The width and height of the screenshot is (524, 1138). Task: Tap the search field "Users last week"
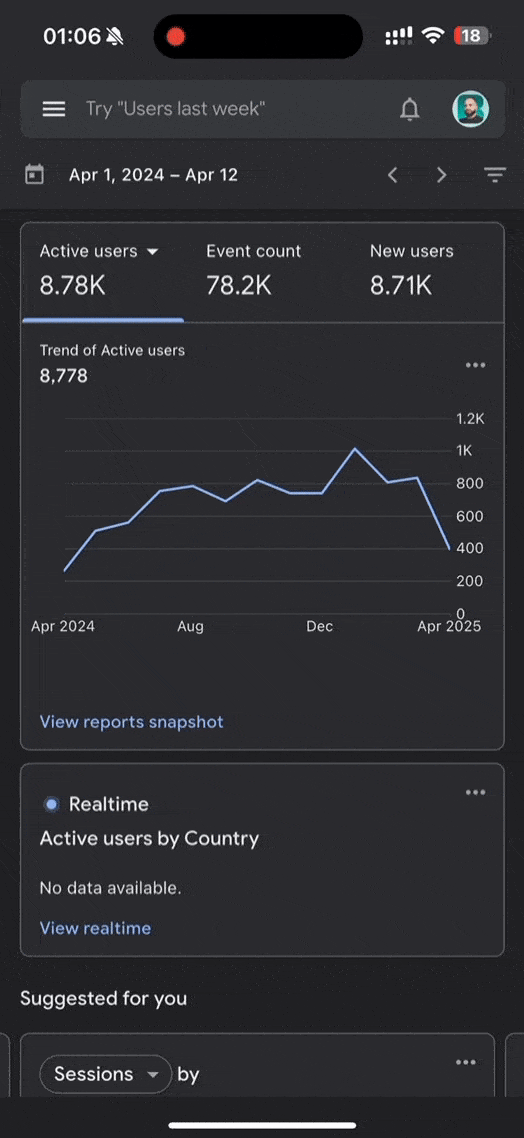tap(175, 110)
